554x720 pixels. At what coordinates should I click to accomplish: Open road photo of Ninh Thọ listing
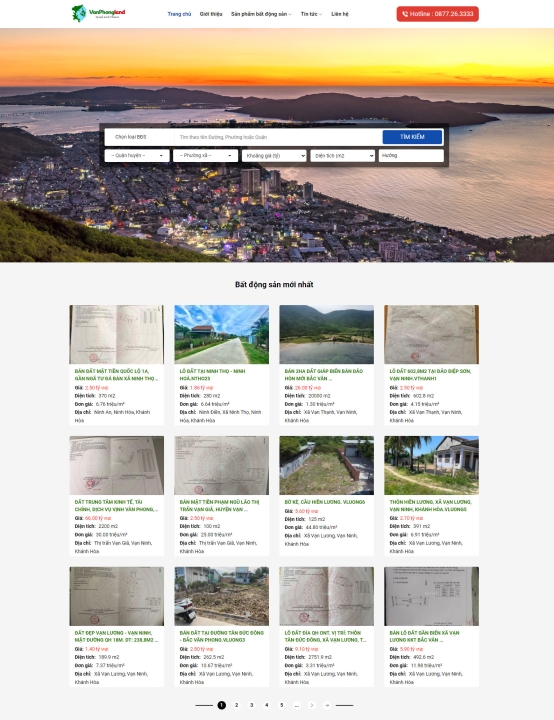(221, 334)
